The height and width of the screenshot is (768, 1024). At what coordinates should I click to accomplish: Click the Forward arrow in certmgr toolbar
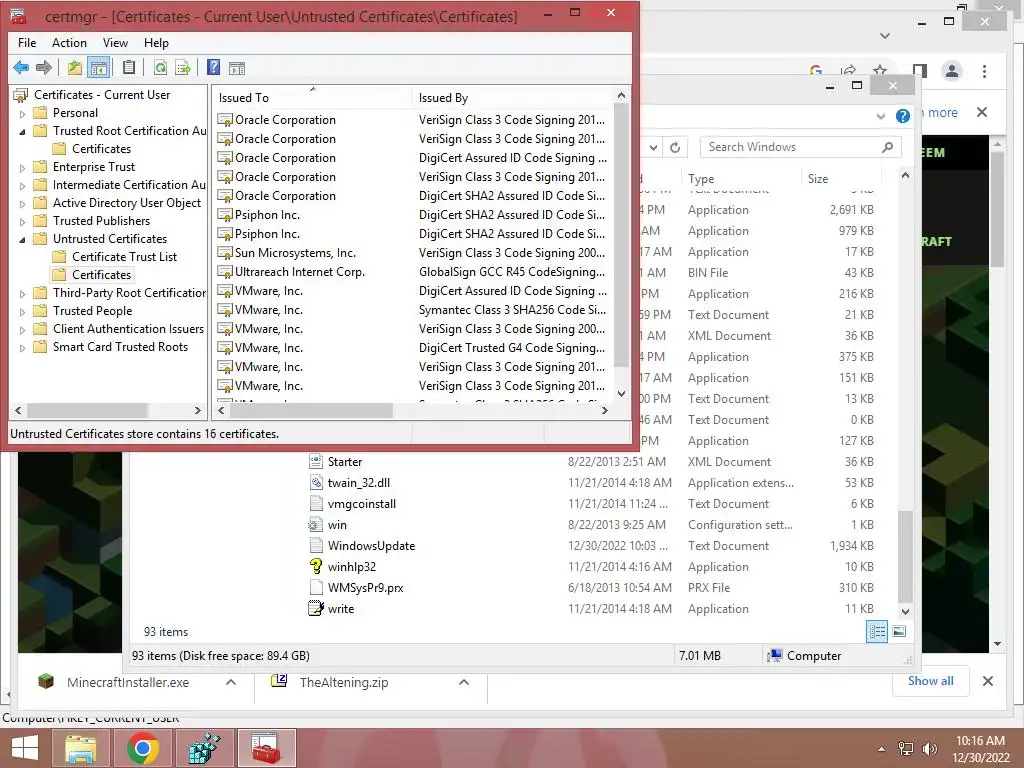[44, 67]
